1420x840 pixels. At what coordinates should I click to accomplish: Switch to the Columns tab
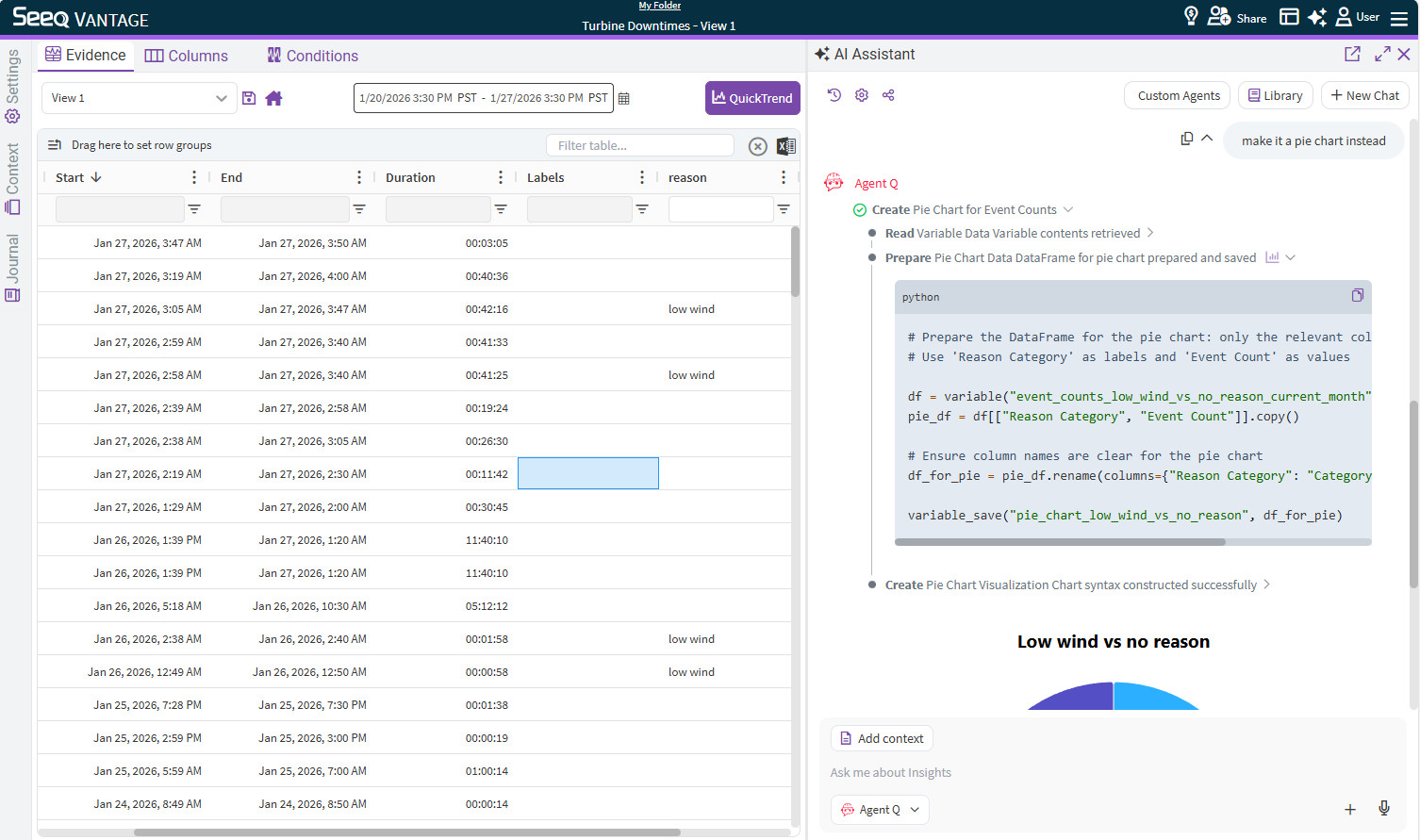point(187,57)
